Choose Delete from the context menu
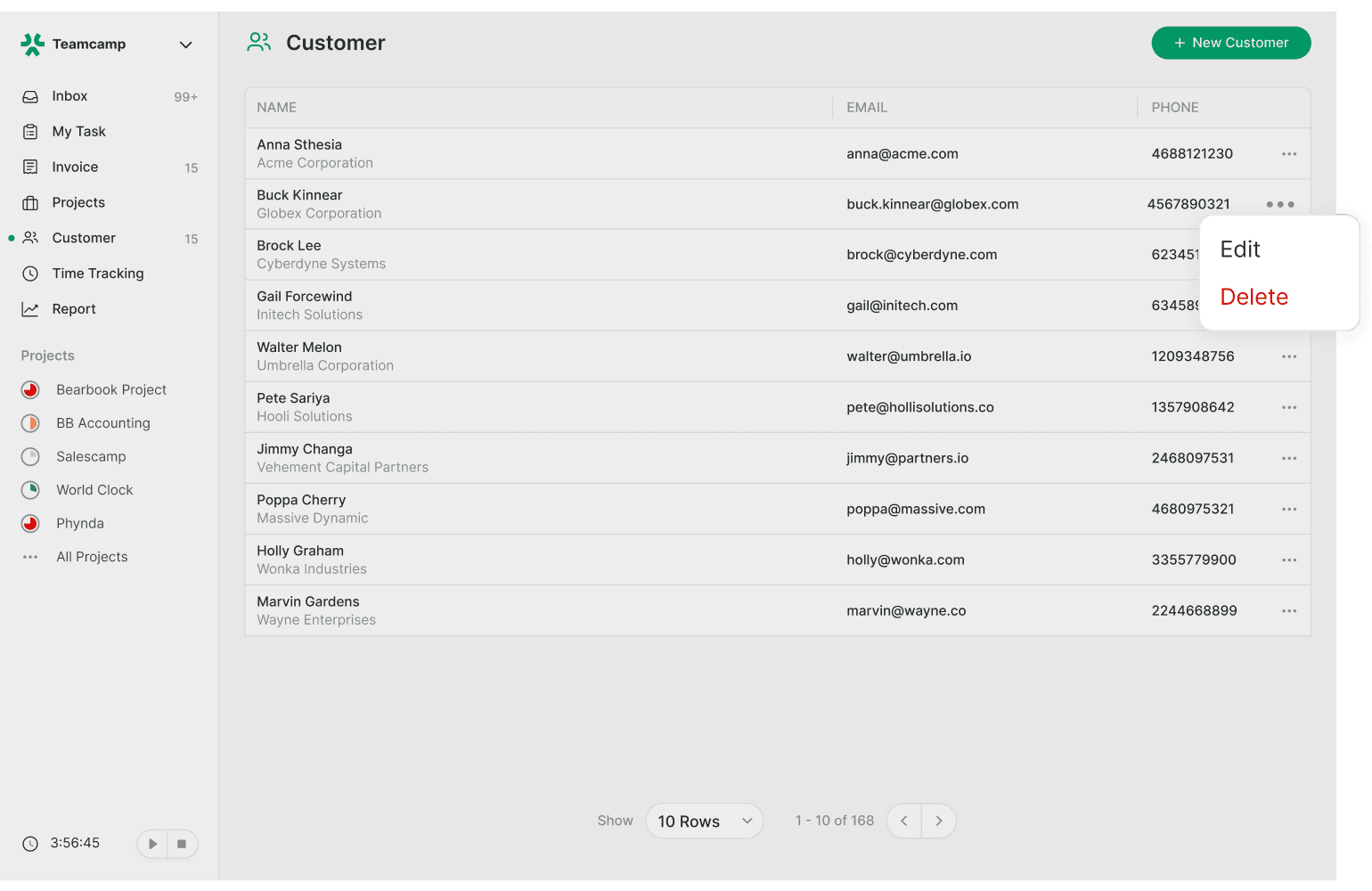The height and width of the screenshot is (891, 1372). tap(1254, 297)
